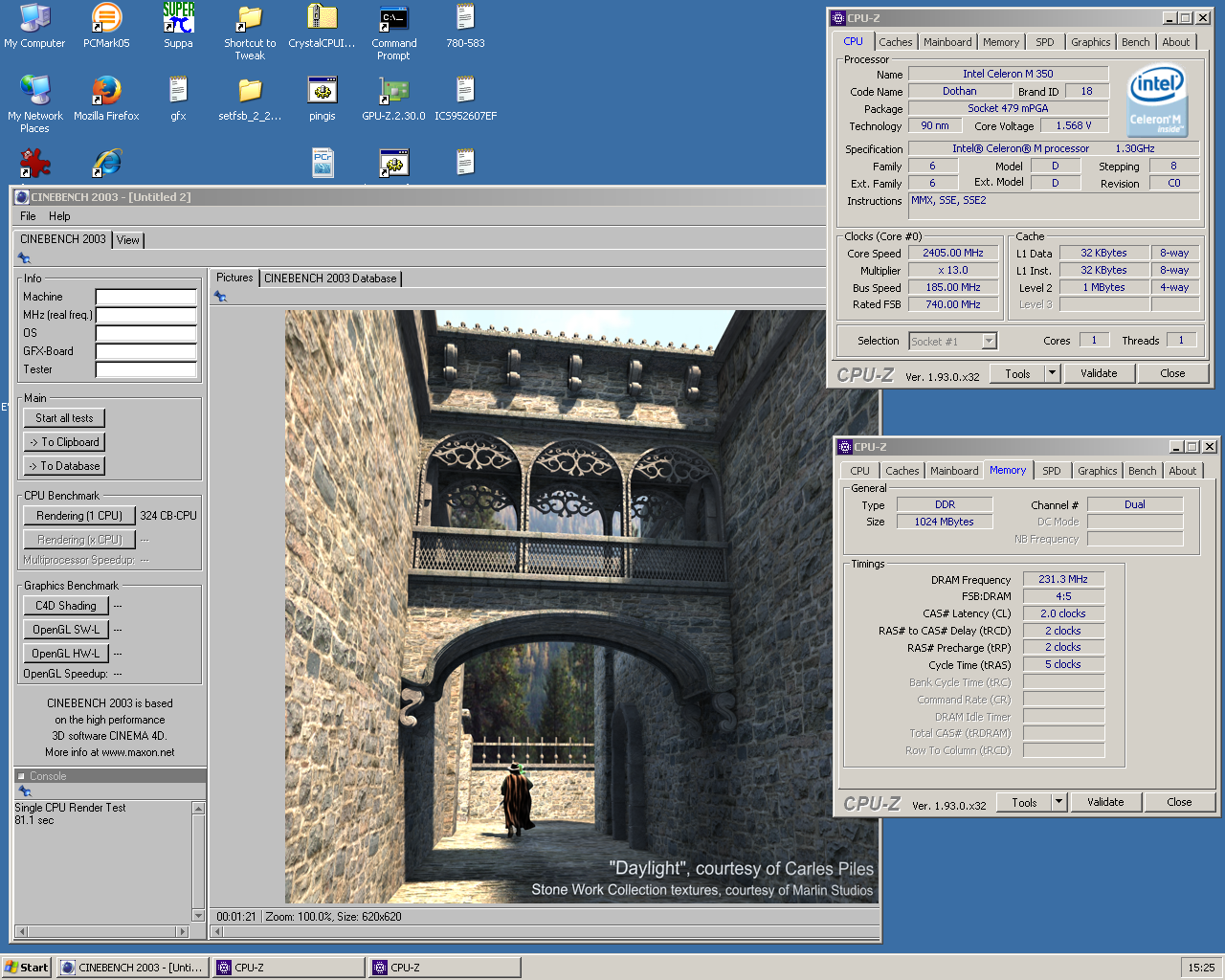Open Tools dropdown arrow in top CPU-Z
The height and width of the screenshot is (980, 1225).
coord(1053,373)
